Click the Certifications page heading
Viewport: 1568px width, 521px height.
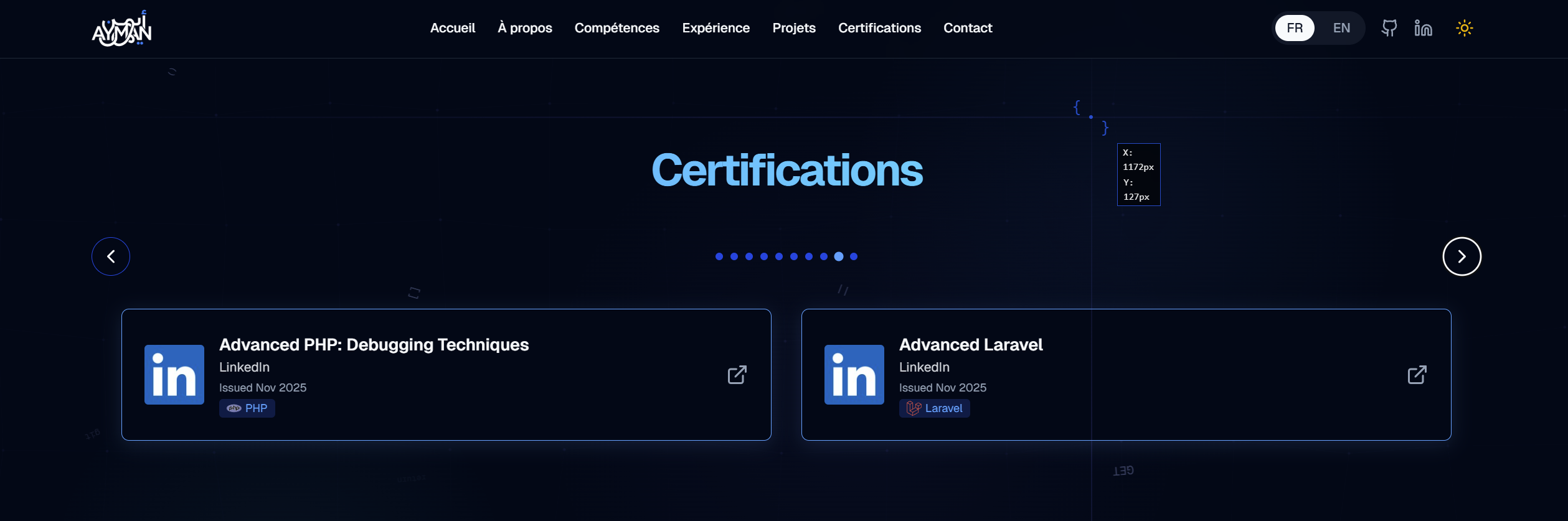787,170
